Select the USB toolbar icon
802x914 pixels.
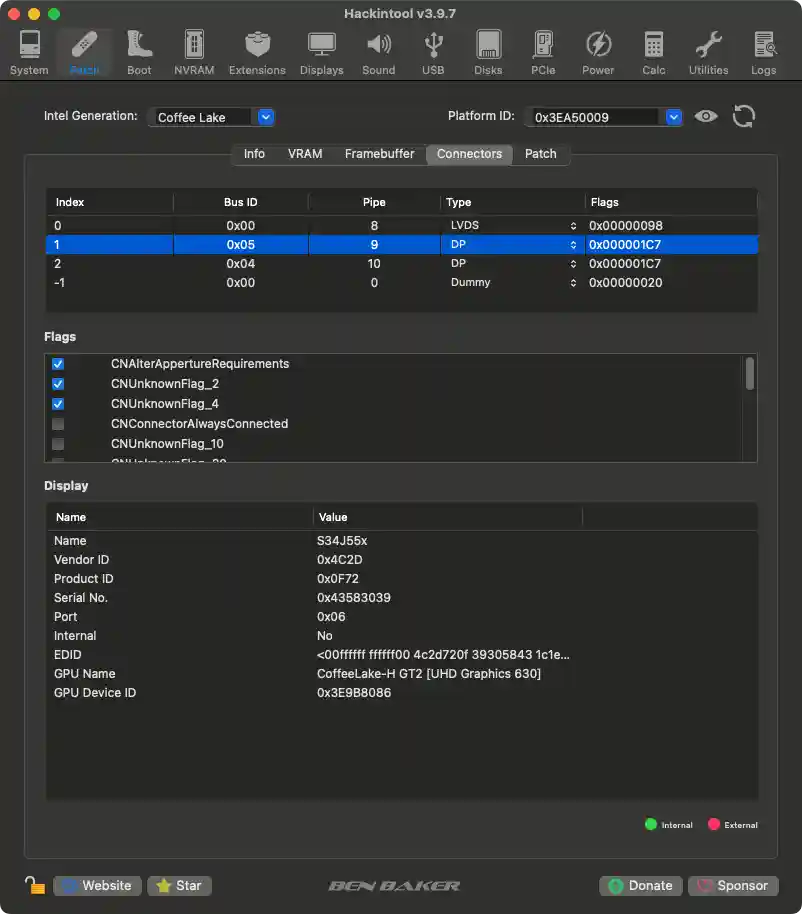point(433,50)
